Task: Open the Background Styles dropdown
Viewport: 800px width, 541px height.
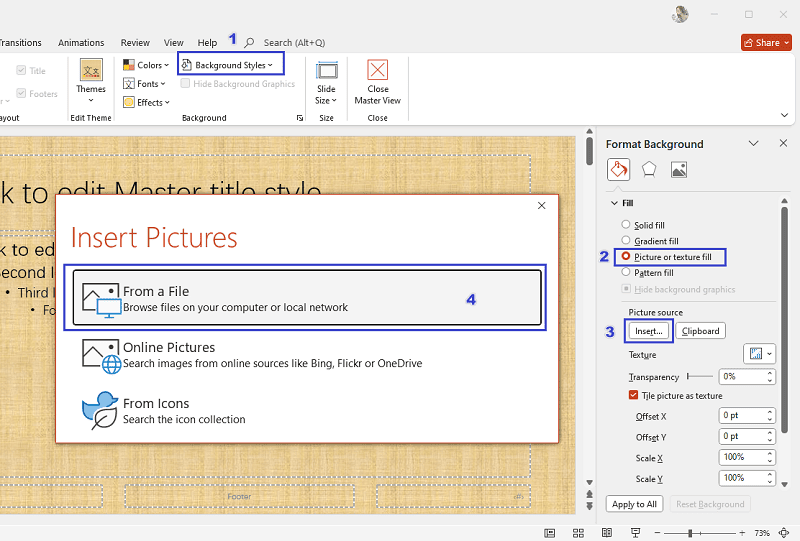Action: coord(230,65)
